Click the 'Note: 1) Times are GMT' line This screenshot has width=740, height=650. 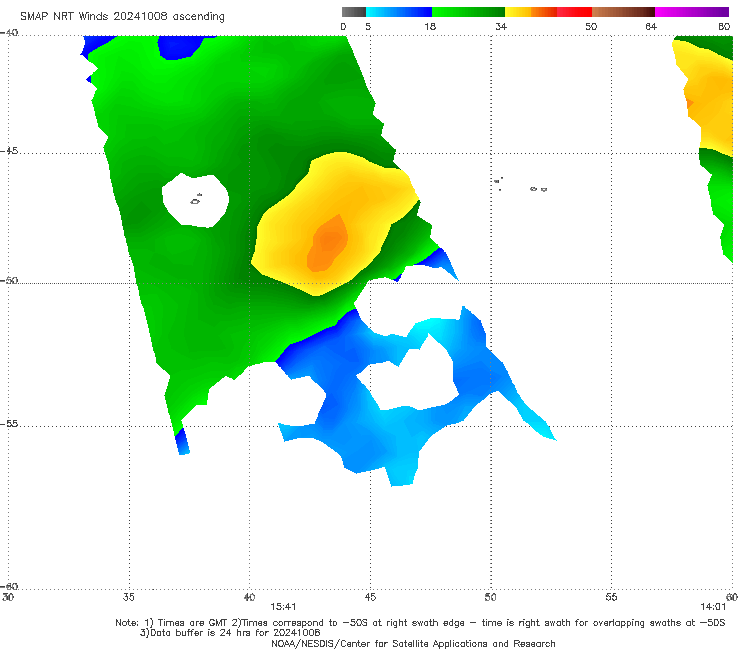(x=420, y=623)
